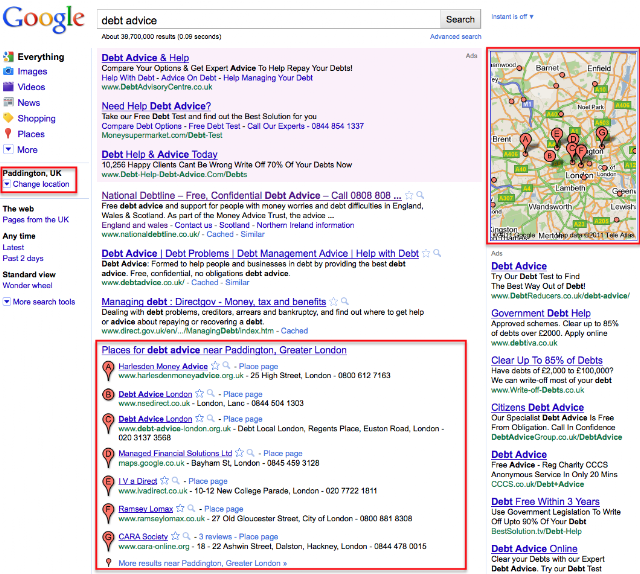This screenshot has width=640, height=574.
Task: Open Government Debt Help ad
Action: [541, 313]
